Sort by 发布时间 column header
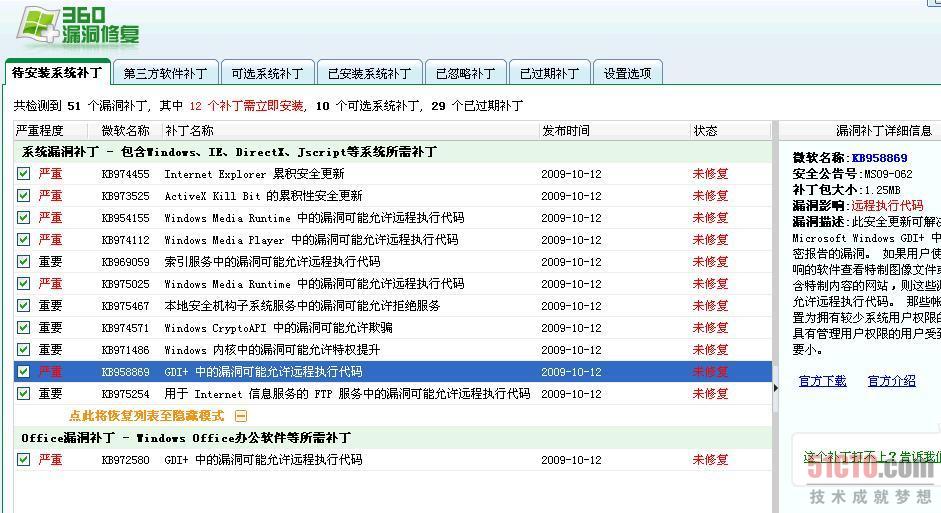The height and width of the screenshot is (513, 941). (x=615, y=131)
